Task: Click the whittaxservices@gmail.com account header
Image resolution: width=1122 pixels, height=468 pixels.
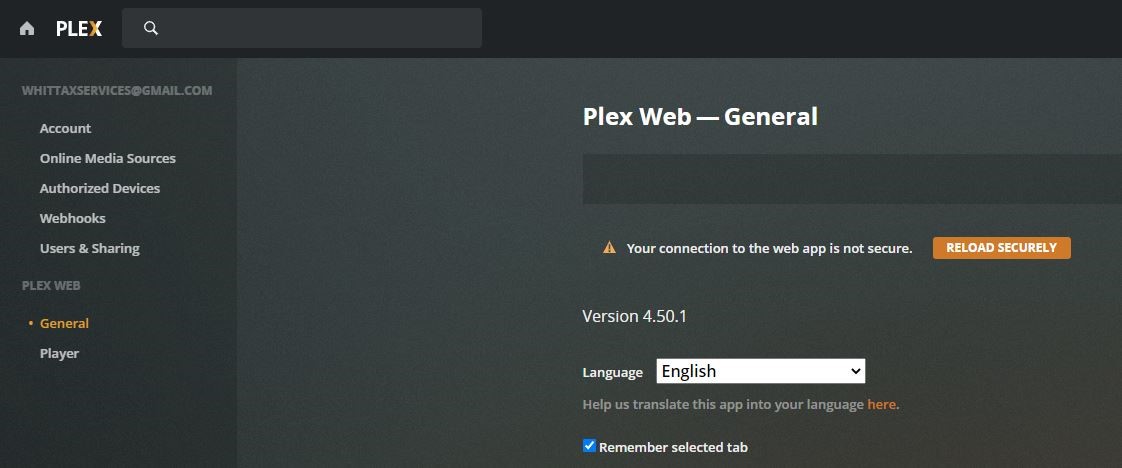Action: click(x=116, y=90)
